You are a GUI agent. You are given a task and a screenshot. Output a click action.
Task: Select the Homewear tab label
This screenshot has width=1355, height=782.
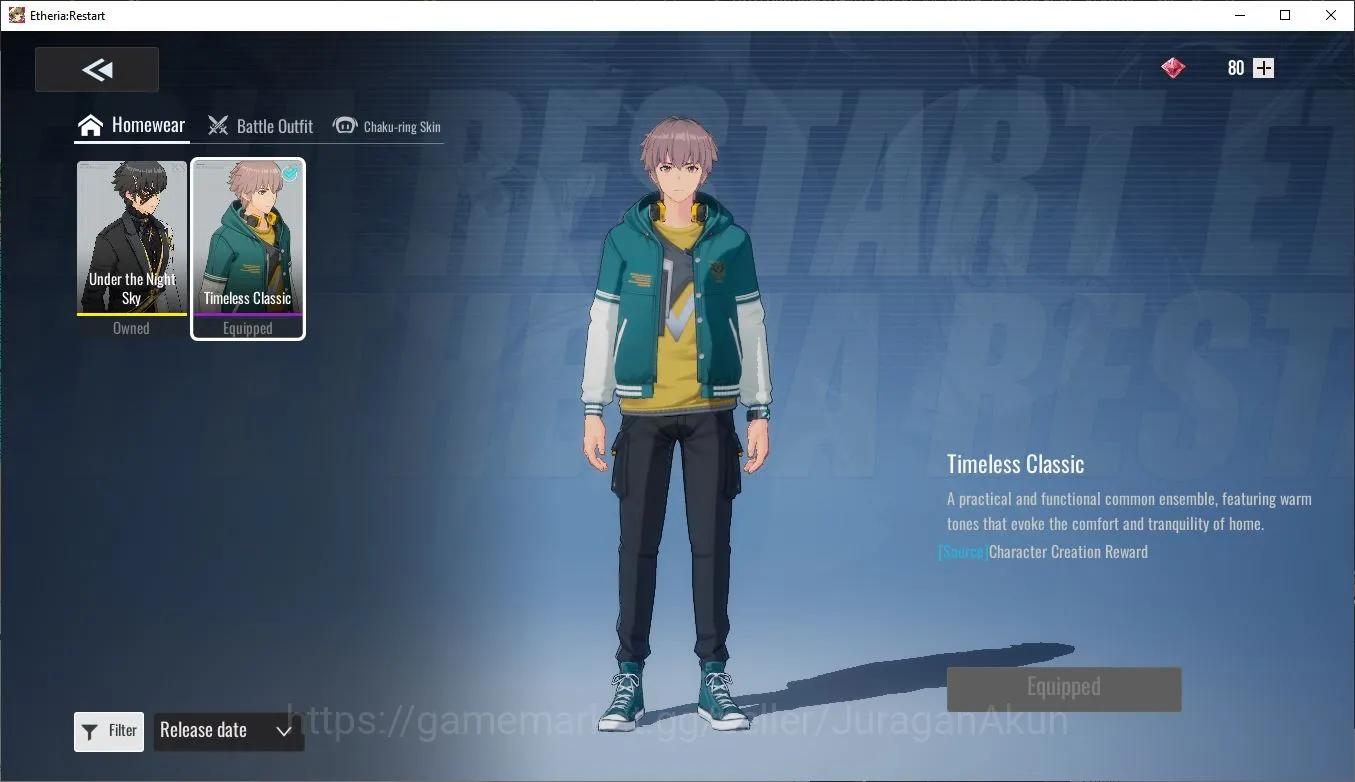148,125
